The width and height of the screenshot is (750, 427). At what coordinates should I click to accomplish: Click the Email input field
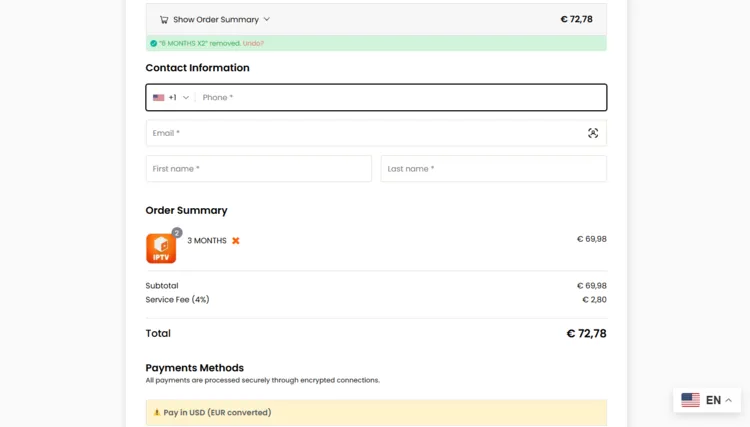pyautogui.click(x=365, y=133)
